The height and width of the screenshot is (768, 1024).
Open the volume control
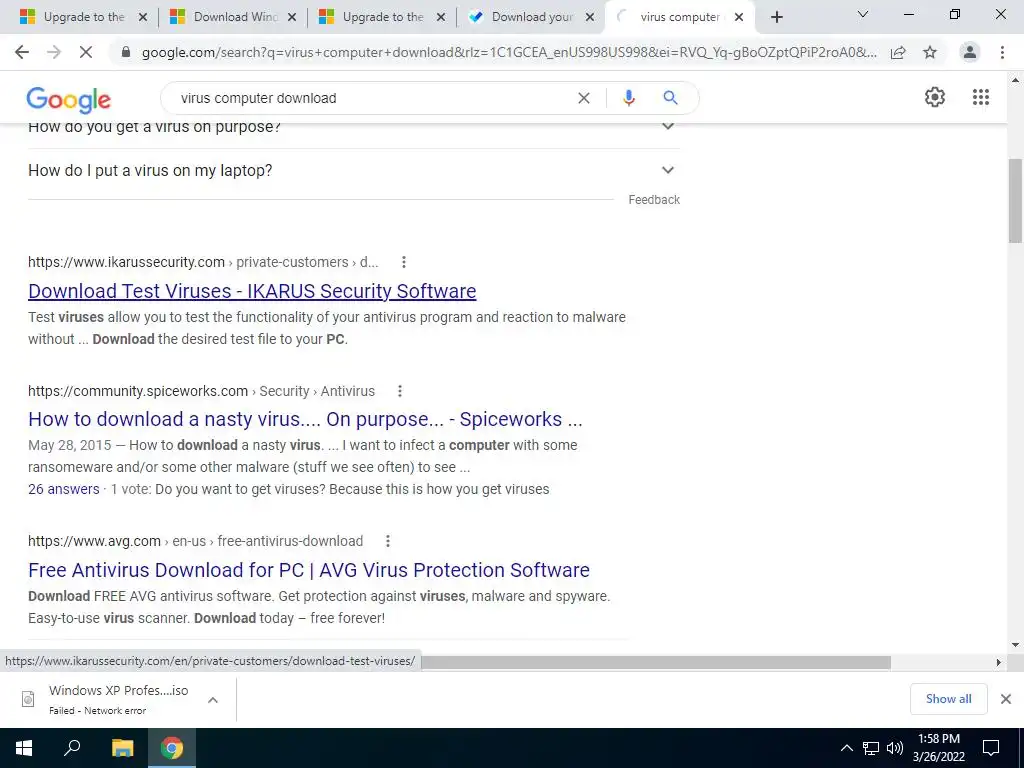coord(895,748)
